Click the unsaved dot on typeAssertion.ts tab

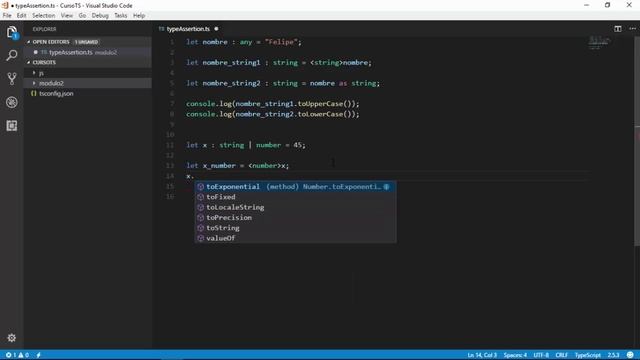point(216,29)
